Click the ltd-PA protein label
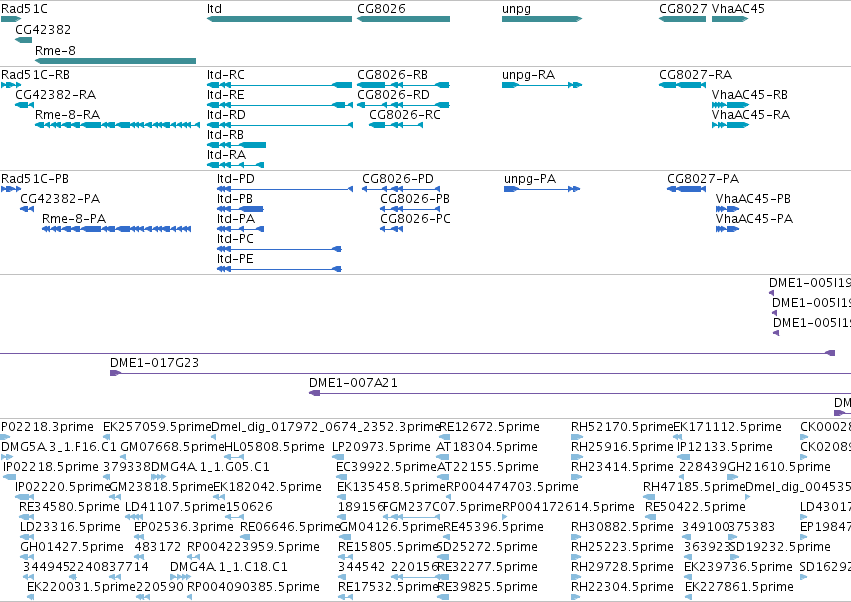Viewport: 851px width, 602px height. [x=236, y=219]
